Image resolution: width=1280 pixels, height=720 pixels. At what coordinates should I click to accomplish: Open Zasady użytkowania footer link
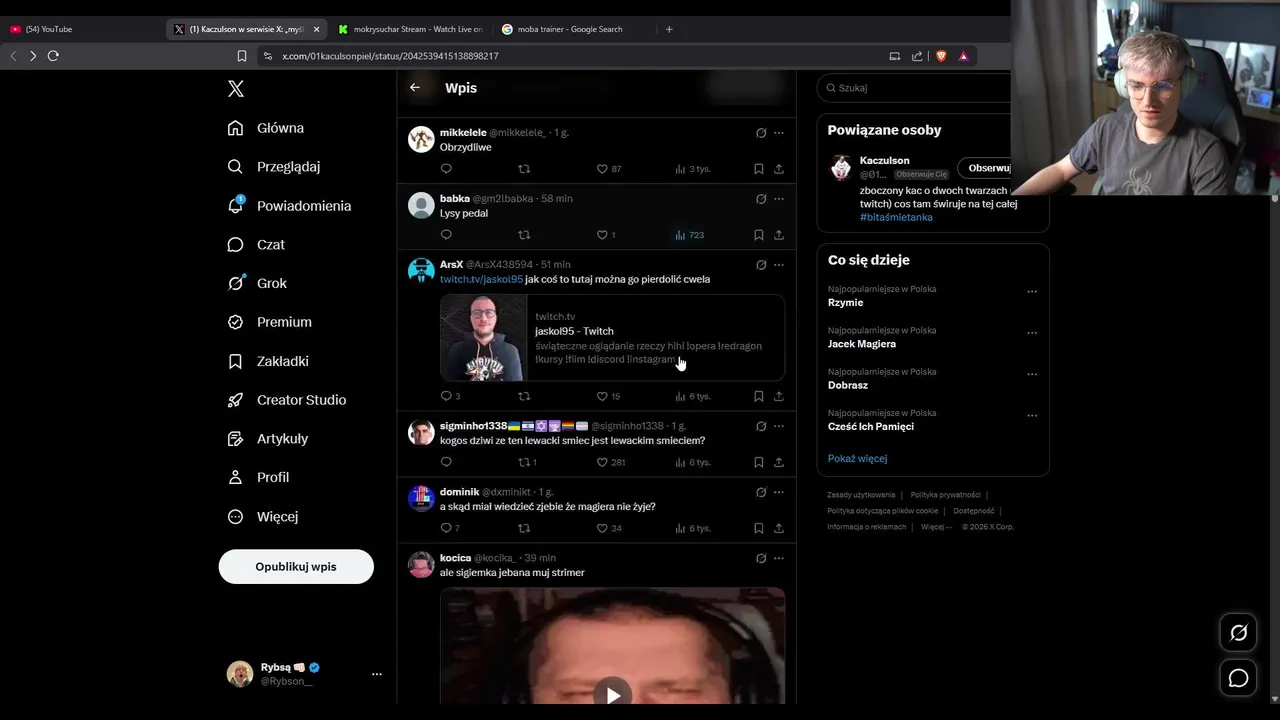pyautogui.click(x=861, y=495)
